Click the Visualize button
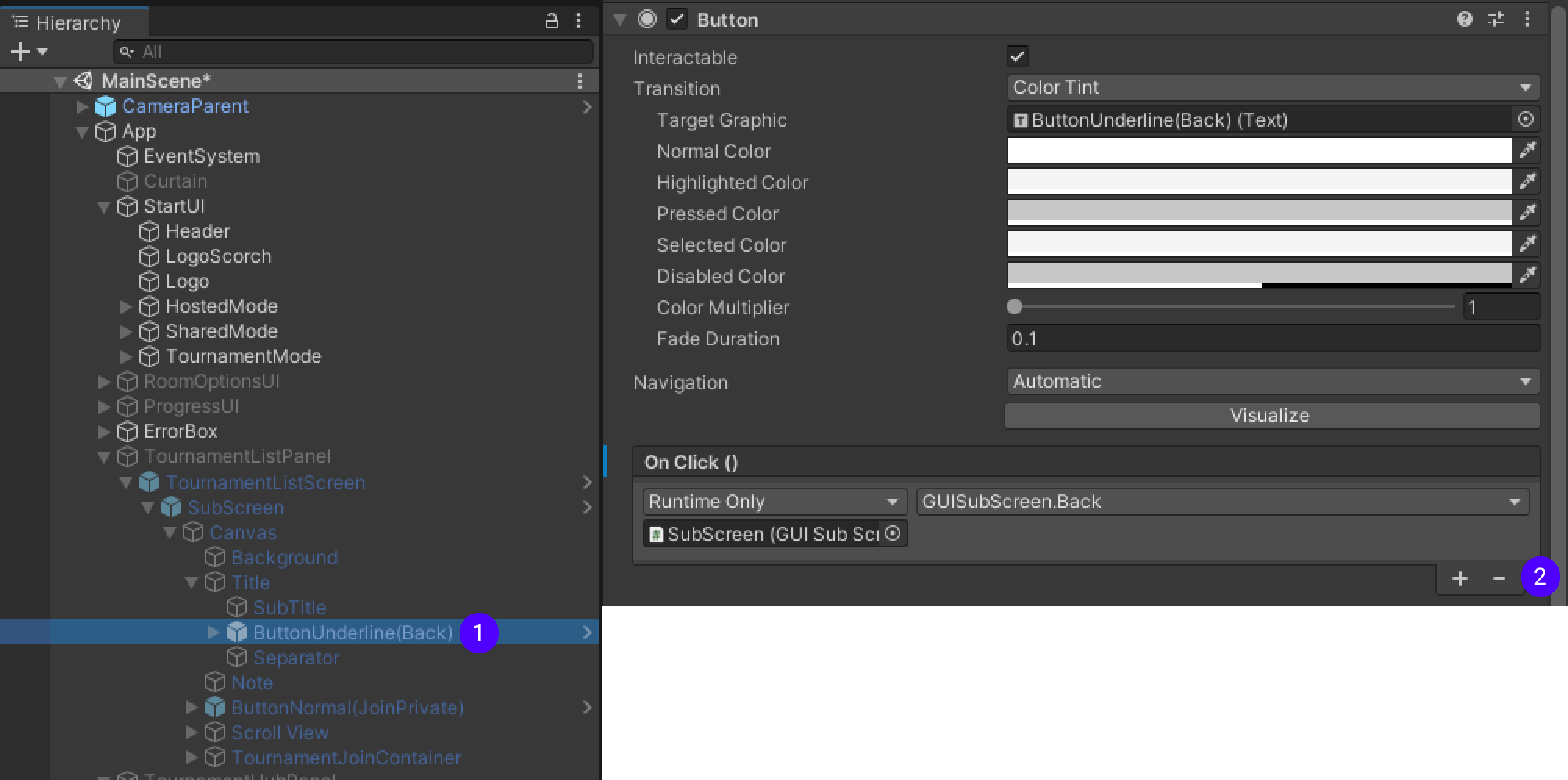 [1271, 416]
